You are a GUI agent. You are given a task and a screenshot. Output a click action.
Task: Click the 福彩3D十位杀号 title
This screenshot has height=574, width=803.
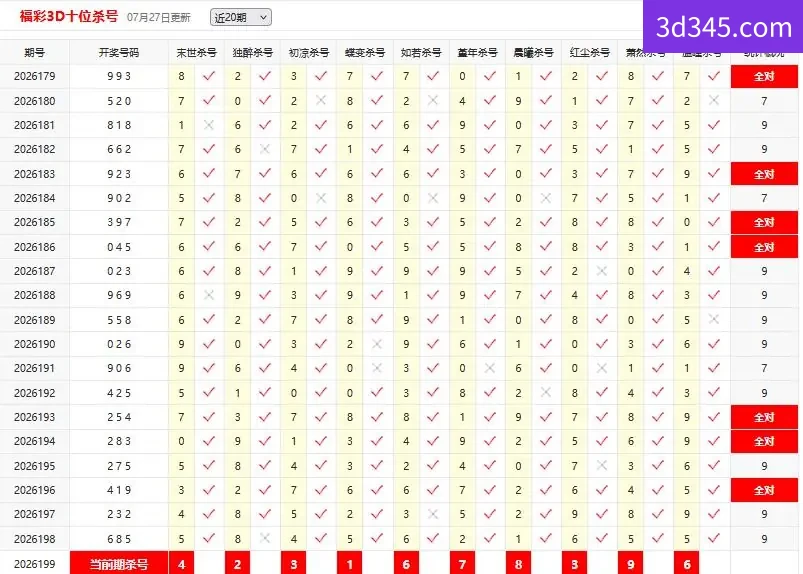pos(69,16)
